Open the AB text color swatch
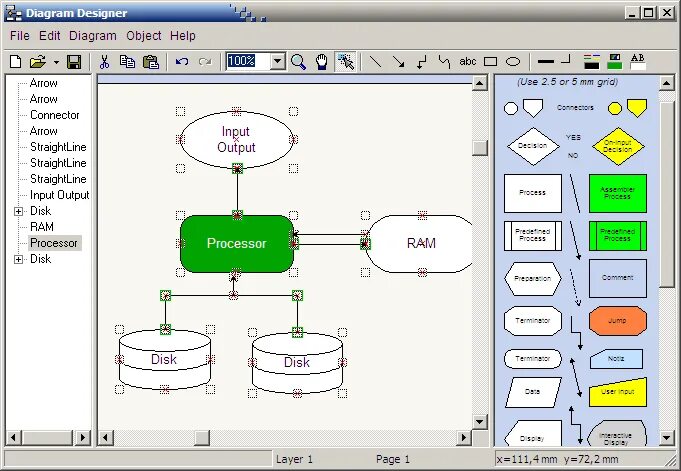 638,62
